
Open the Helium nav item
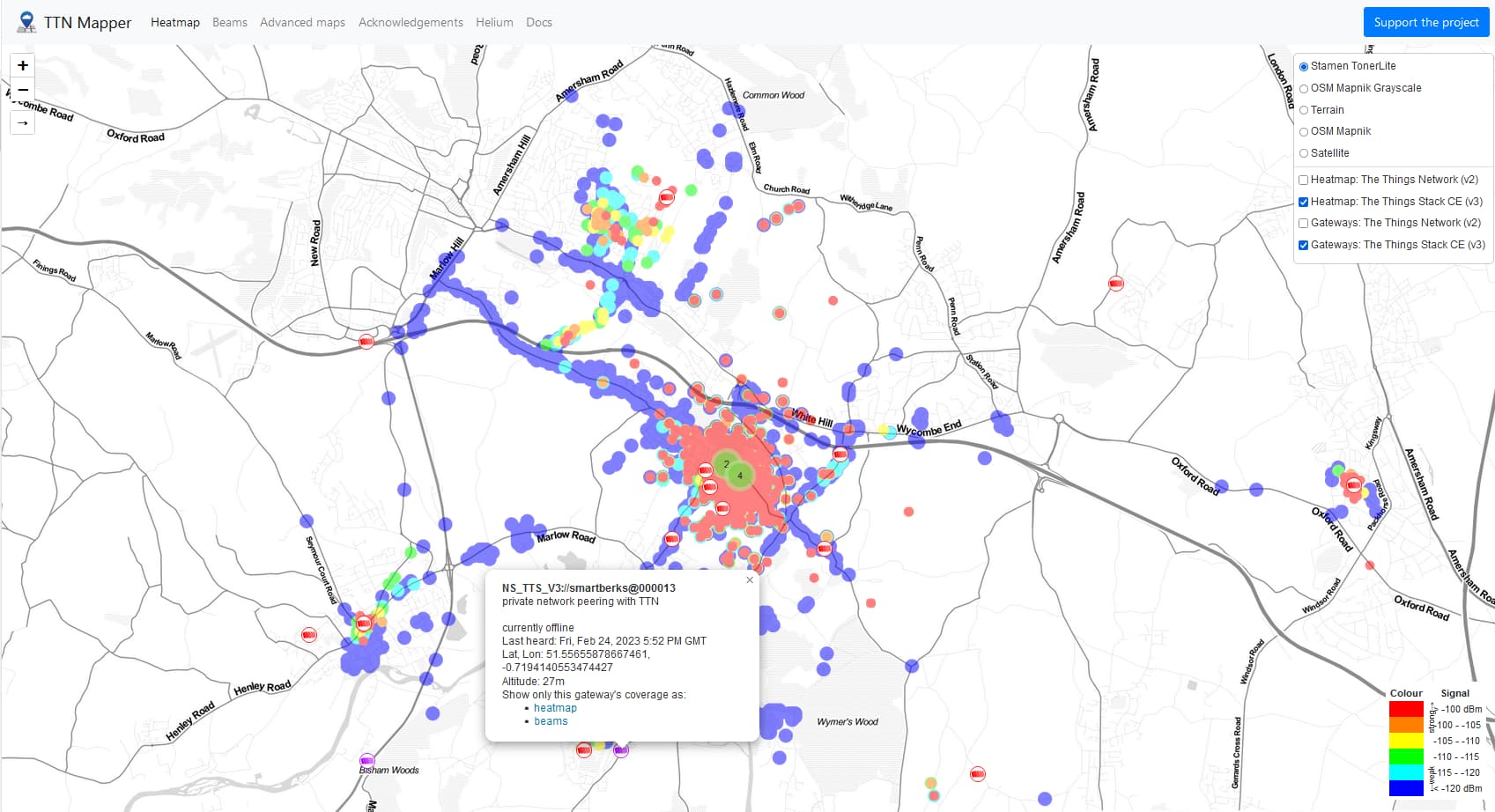[494, 22]
